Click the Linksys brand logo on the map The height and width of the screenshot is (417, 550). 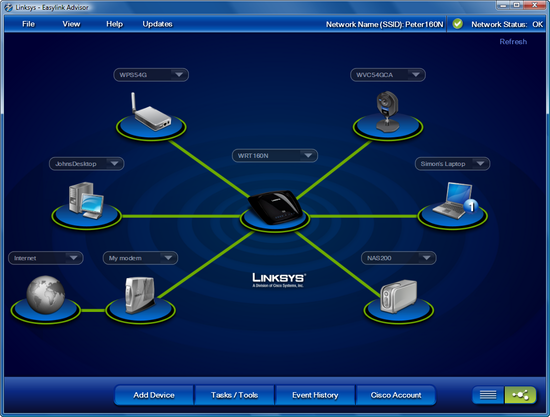tap(279, 280)
